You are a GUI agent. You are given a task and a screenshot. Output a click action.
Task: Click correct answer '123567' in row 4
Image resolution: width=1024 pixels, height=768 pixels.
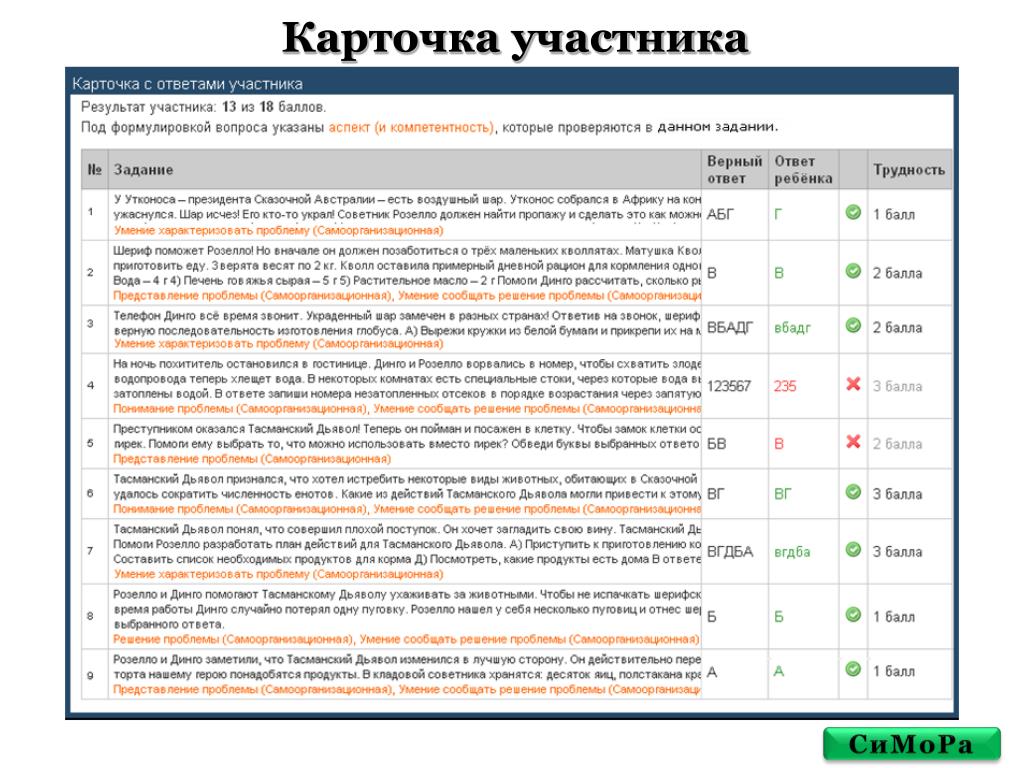pos(729,387)
